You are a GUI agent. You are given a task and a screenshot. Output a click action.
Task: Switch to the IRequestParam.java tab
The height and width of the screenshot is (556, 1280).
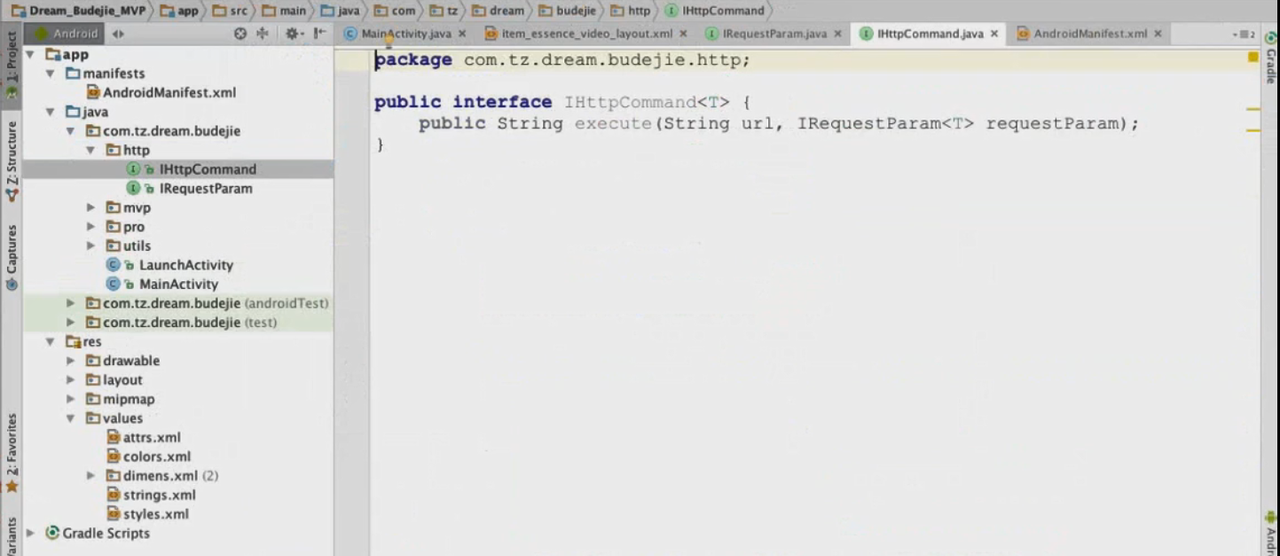774,34
